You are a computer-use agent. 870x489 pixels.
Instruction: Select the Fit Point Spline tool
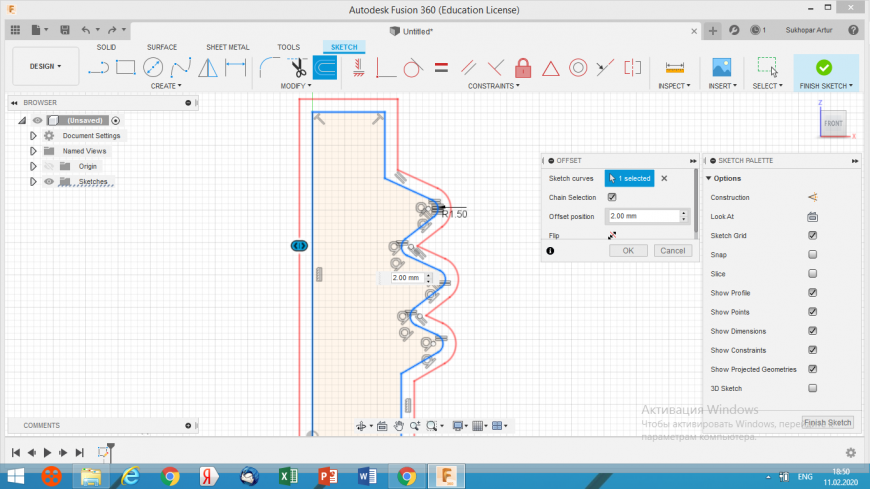point(181,68)
